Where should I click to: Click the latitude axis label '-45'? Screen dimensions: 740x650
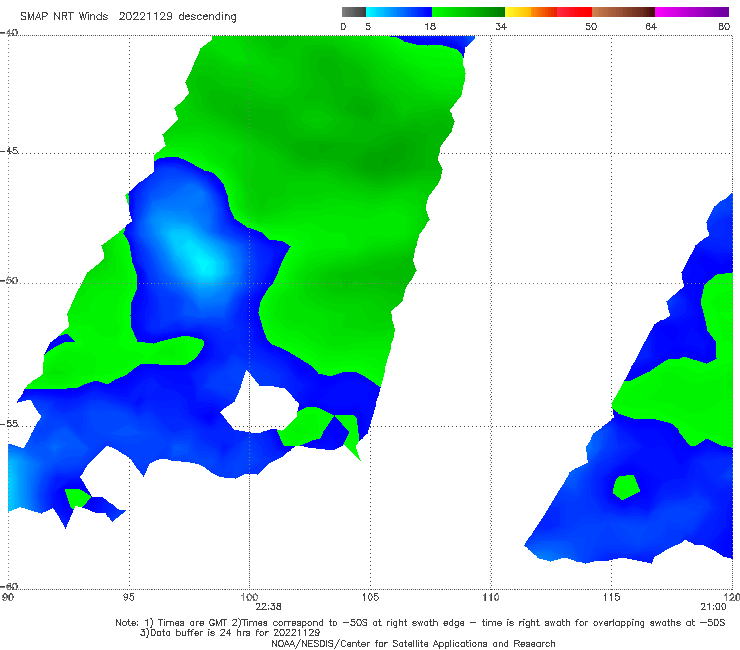click(9, 151)
